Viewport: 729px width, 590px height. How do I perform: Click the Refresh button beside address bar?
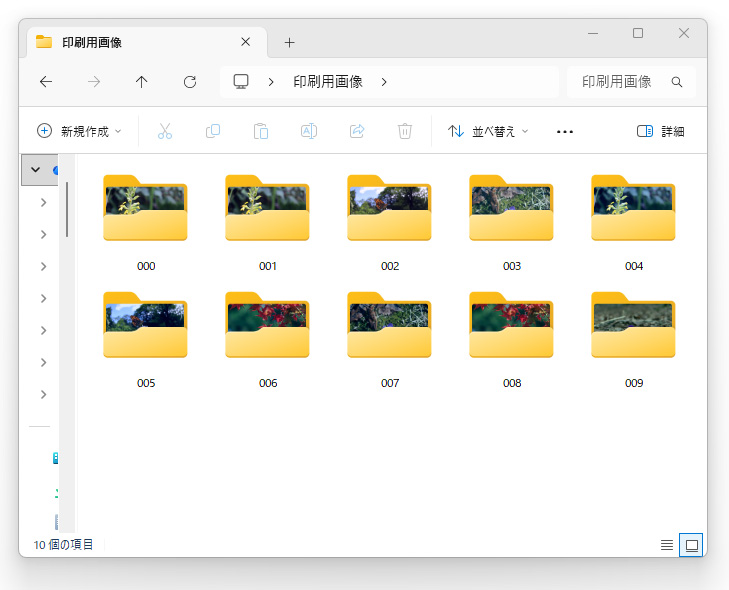(x=190, y=82)
